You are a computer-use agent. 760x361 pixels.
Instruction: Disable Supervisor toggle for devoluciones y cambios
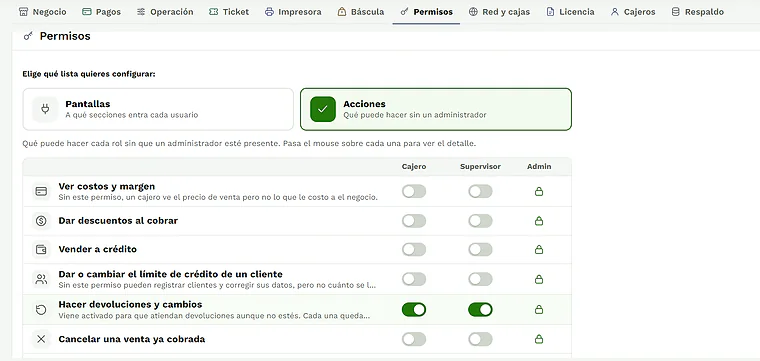pos(480,309)
